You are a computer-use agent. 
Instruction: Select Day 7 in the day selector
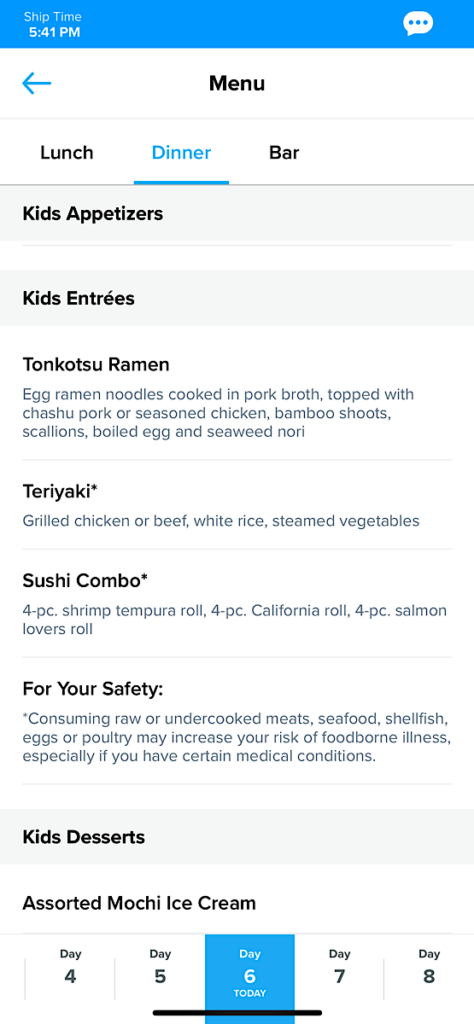click(340, 968)
